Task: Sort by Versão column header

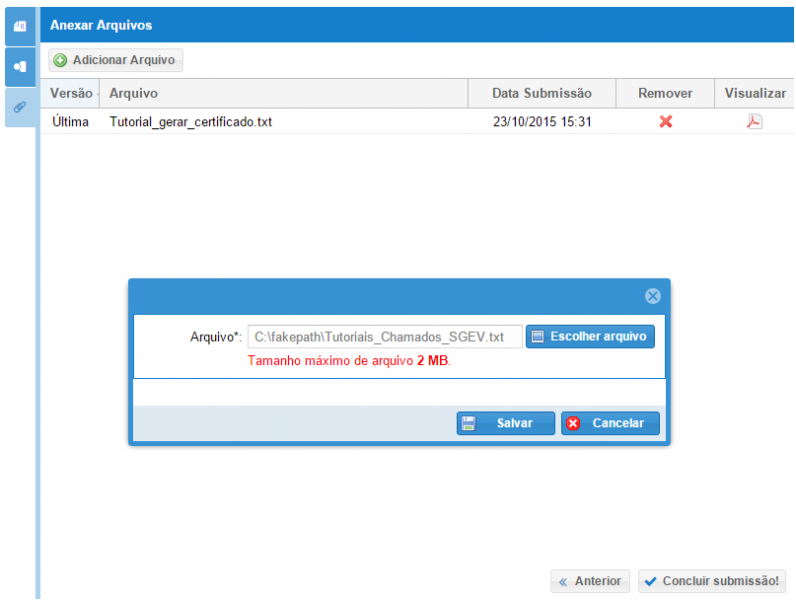Action: (x=71, y=93)
